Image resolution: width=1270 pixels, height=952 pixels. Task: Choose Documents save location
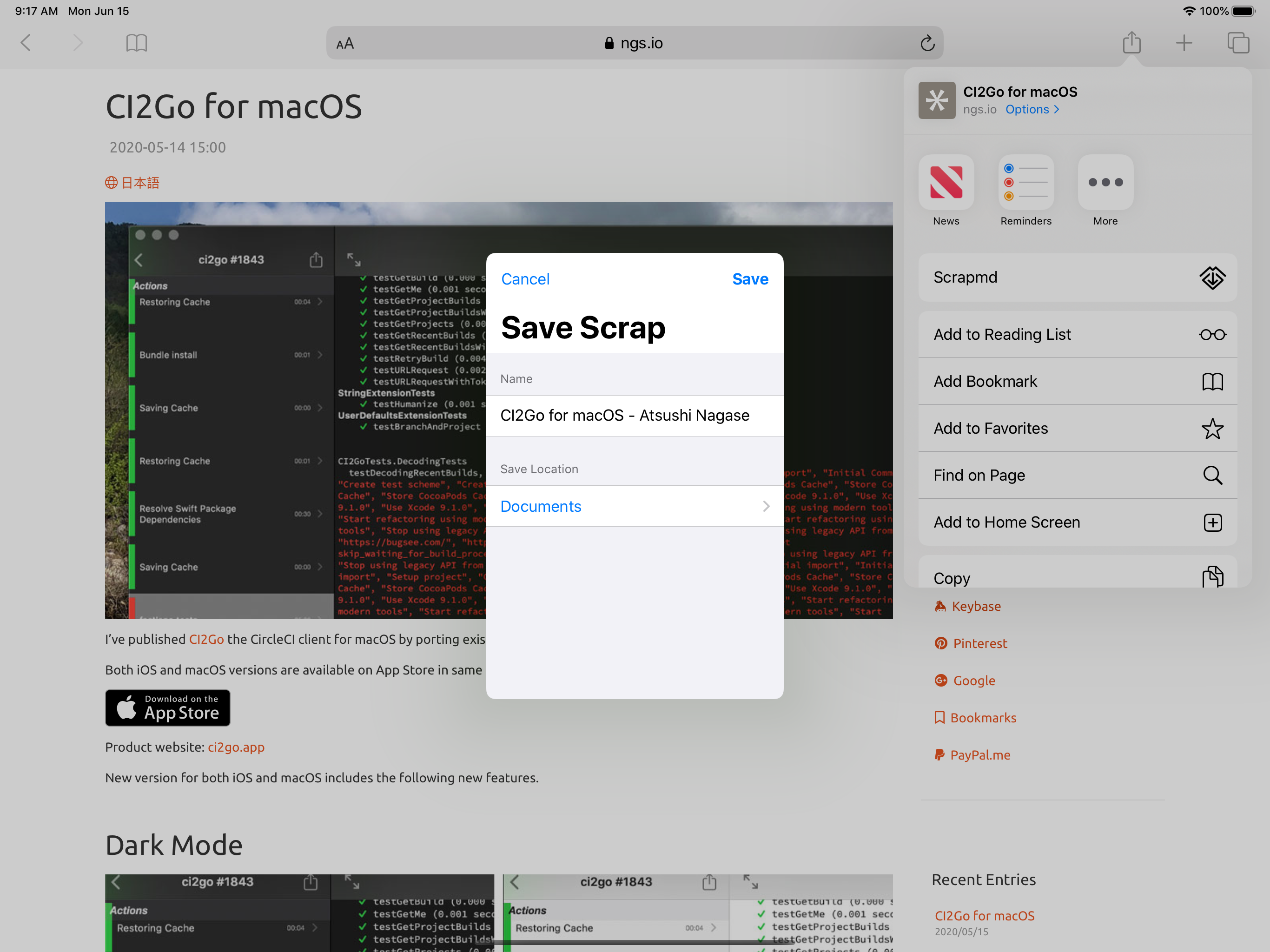(635, 506)
